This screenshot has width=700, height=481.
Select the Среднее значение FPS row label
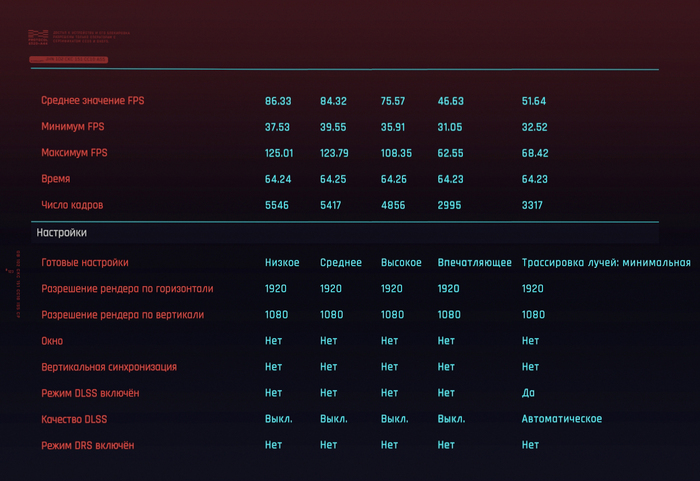92,101
